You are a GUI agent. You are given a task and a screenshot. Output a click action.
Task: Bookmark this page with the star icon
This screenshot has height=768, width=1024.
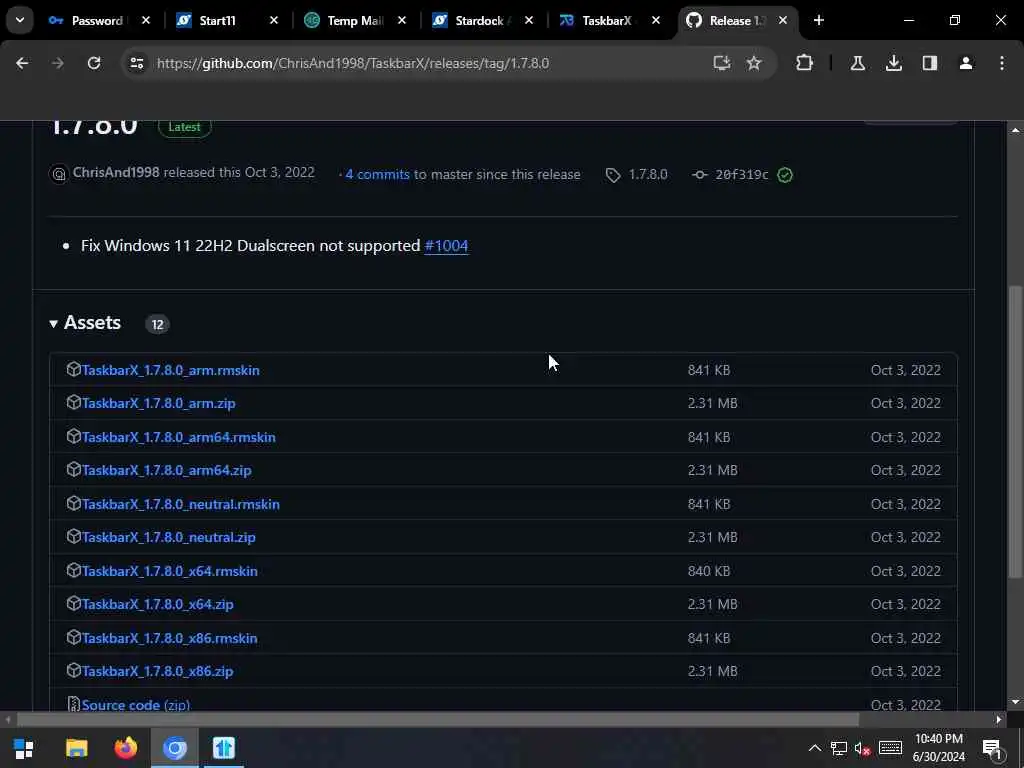point(754,63)
